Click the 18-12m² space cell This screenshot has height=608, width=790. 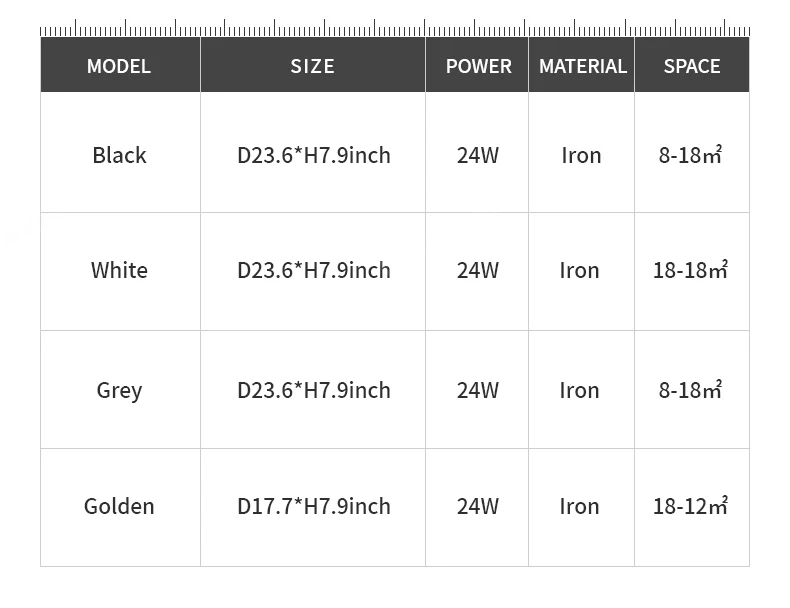[x=692, y=507]
